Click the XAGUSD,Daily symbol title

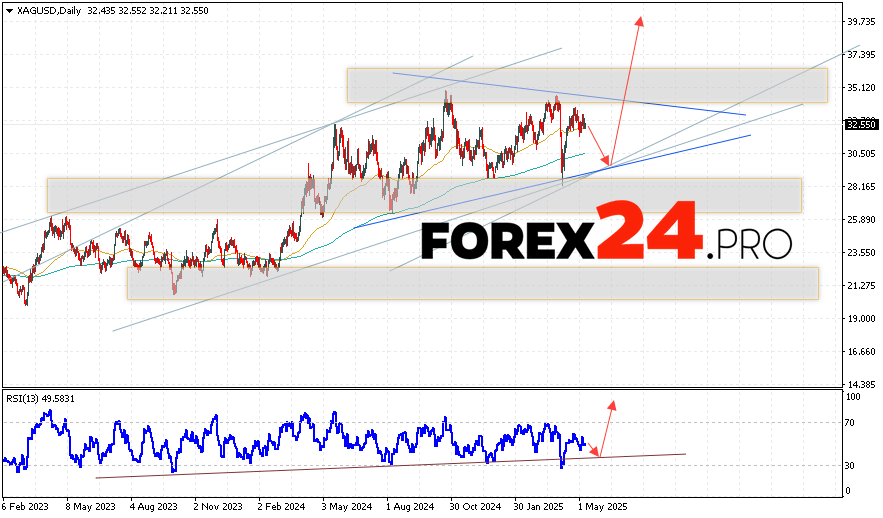coord(49,11)
